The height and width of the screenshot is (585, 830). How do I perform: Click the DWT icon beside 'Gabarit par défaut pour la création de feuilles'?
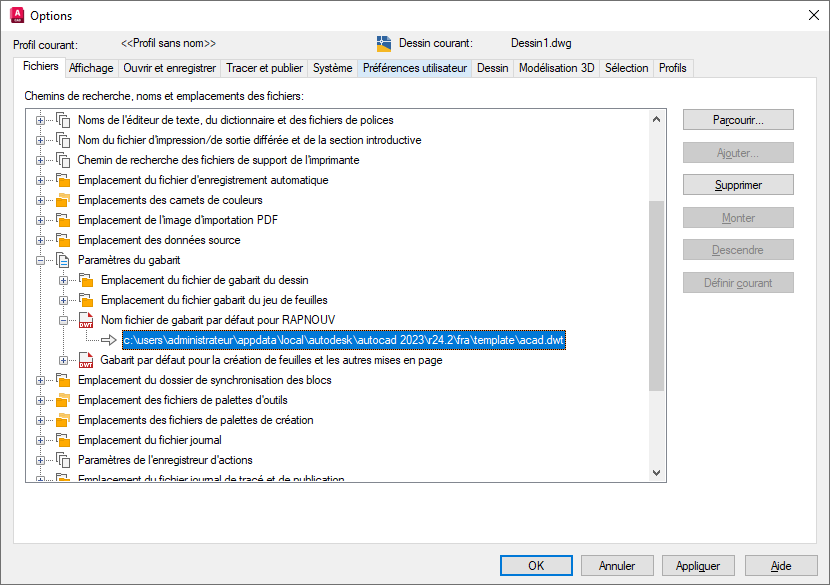pos(85,360)
